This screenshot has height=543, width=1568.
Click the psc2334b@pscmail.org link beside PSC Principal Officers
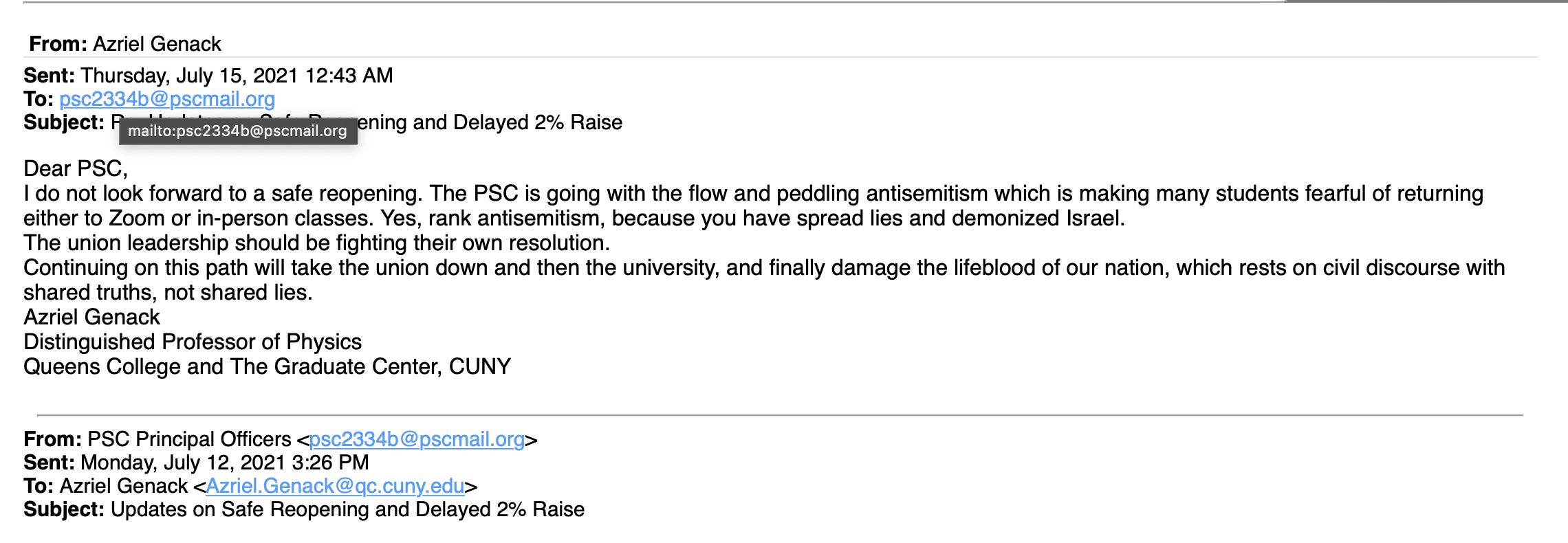417,439
